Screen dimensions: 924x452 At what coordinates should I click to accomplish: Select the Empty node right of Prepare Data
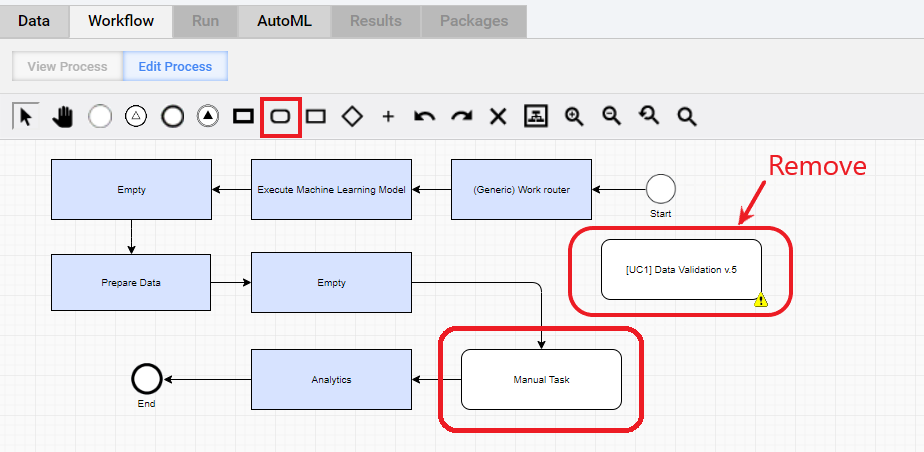pos(331,282)
